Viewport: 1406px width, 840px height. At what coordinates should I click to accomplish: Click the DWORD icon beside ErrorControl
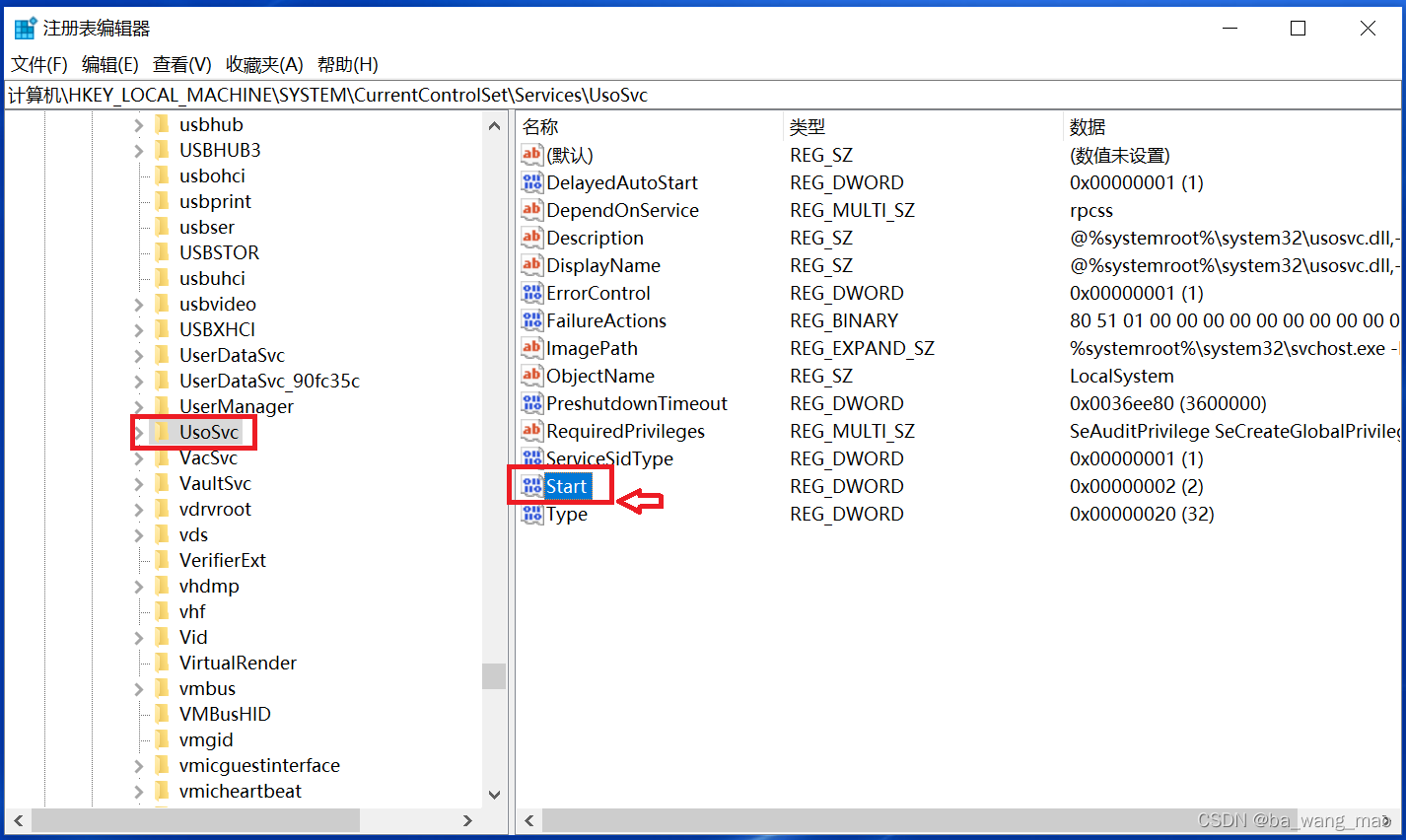coord(532,292)
